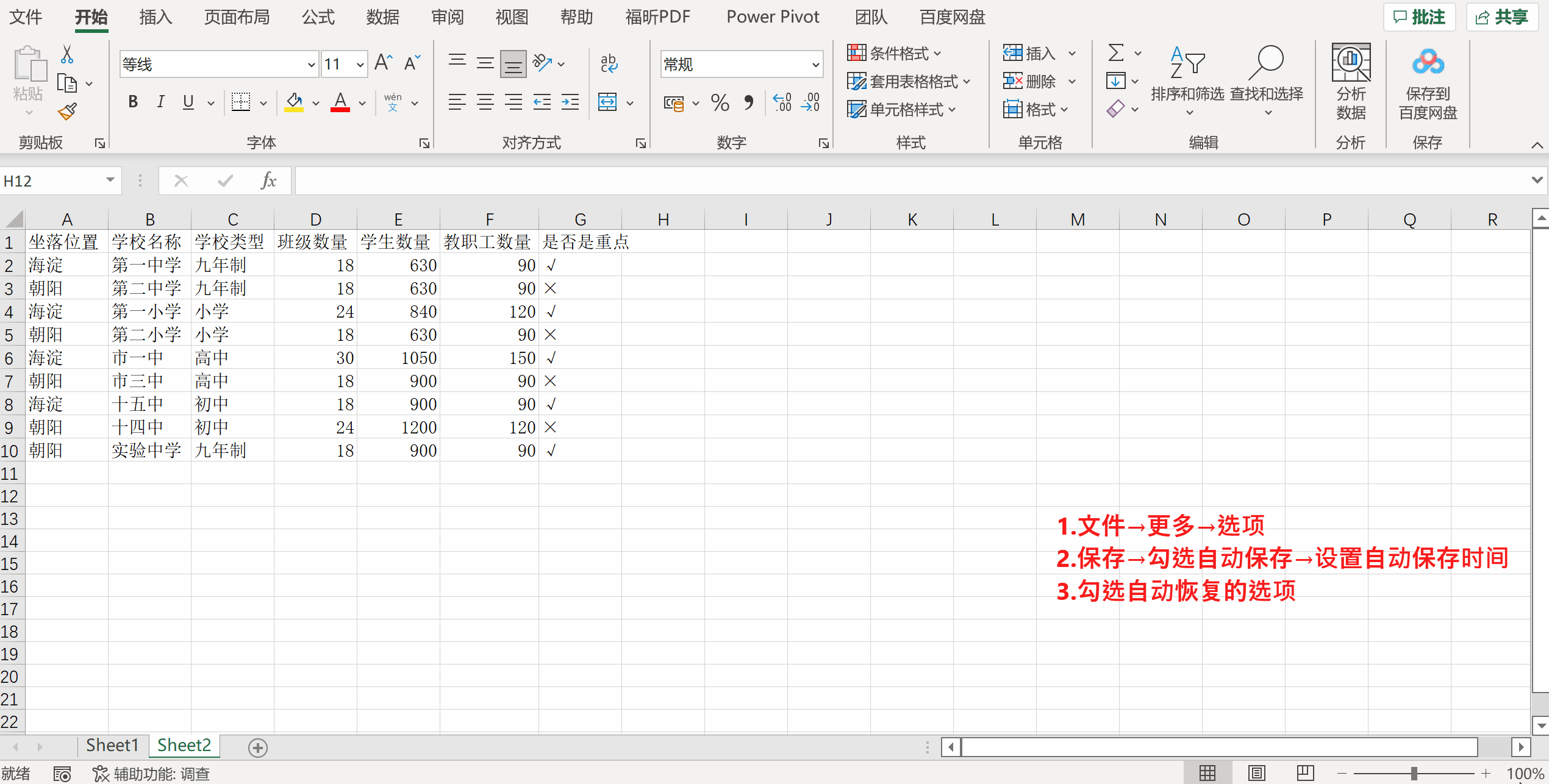The image size is (1549, 784).
Task: Click Merge and Center cells icon
Action: (x=607, y=102)
